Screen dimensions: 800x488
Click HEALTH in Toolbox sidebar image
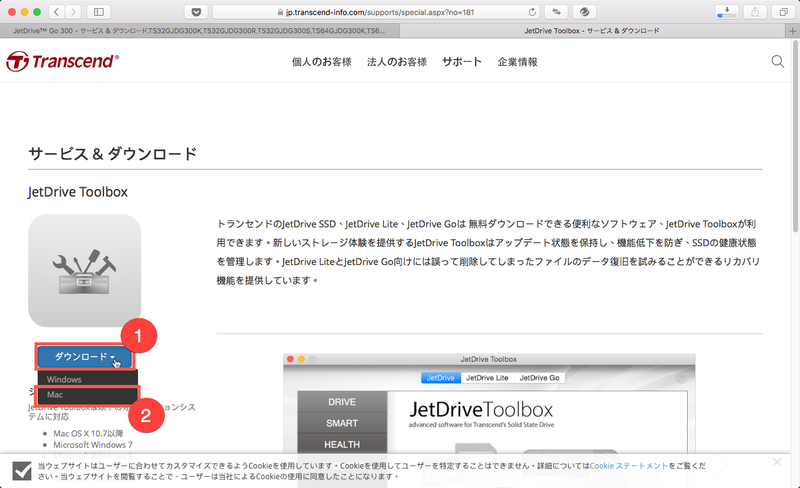[342, 445]
